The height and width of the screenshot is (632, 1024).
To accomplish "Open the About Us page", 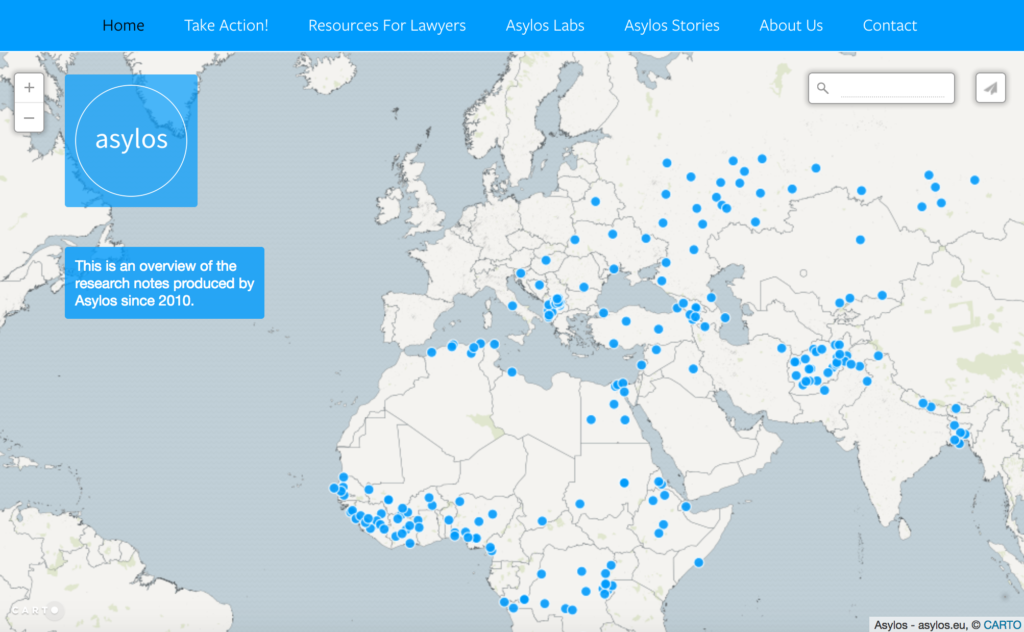I will (791, 25).
